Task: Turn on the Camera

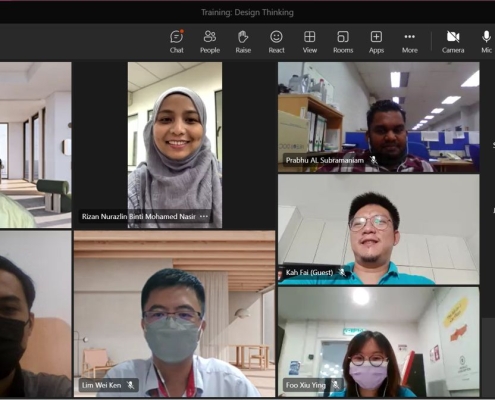Action: click(x=453, y=42)
